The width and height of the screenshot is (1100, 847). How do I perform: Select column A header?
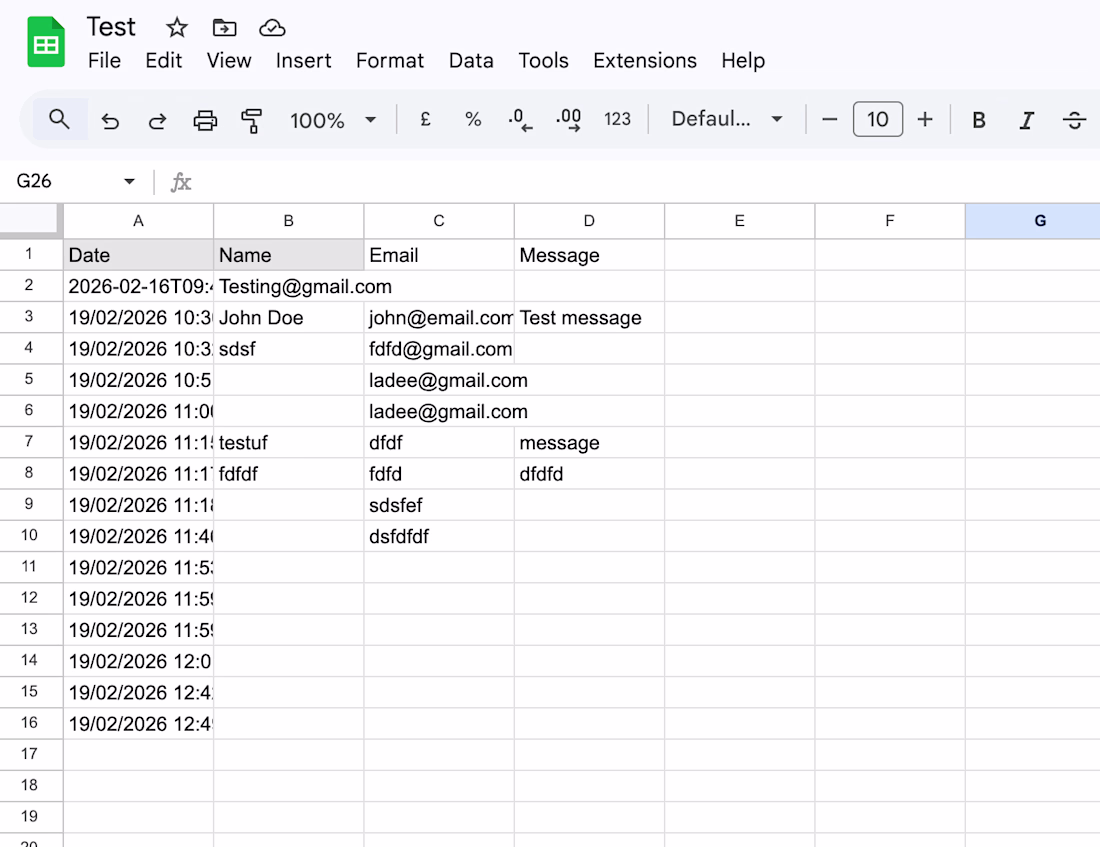(x=138, y=221)
